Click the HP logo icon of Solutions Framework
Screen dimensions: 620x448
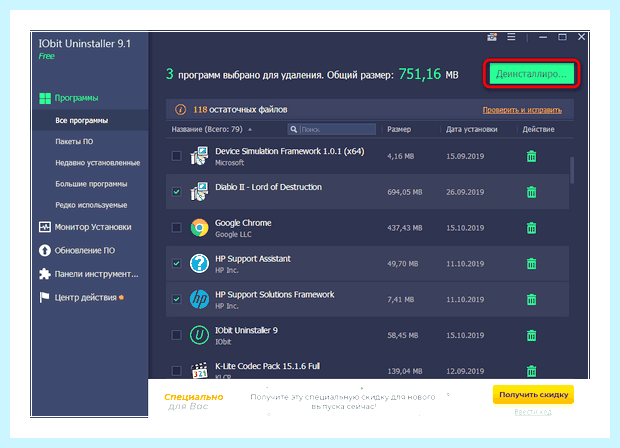point(199,299)
